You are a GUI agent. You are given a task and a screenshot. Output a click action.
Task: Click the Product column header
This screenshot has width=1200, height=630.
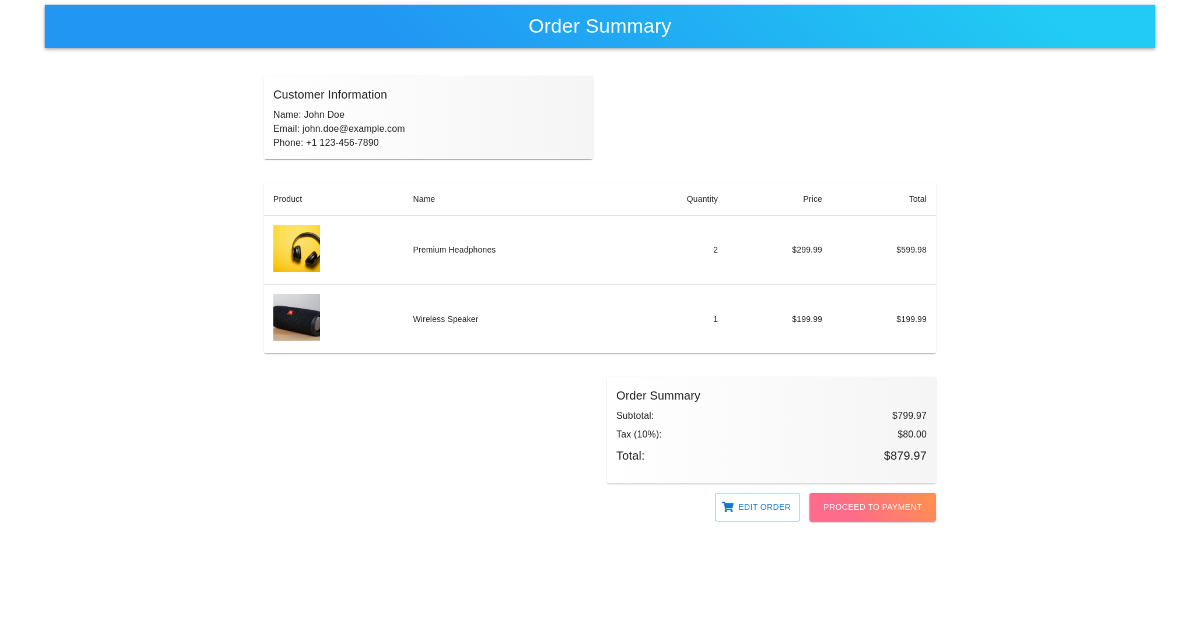(287, 199)
